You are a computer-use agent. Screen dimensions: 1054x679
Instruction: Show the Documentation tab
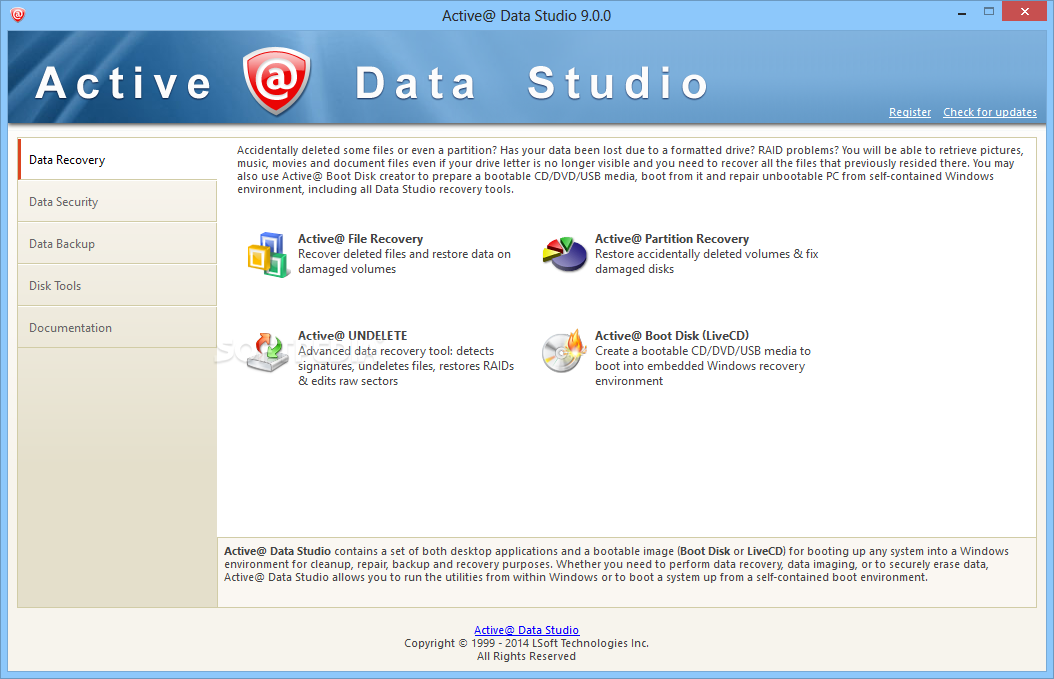coord(117,328)
